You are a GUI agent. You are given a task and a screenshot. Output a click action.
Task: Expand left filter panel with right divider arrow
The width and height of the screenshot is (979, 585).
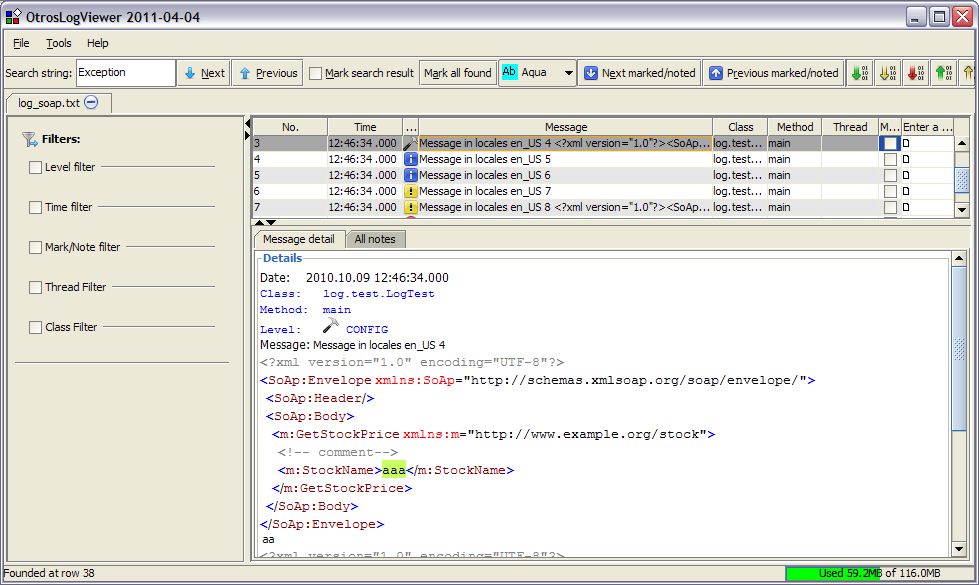pos(248,135)
